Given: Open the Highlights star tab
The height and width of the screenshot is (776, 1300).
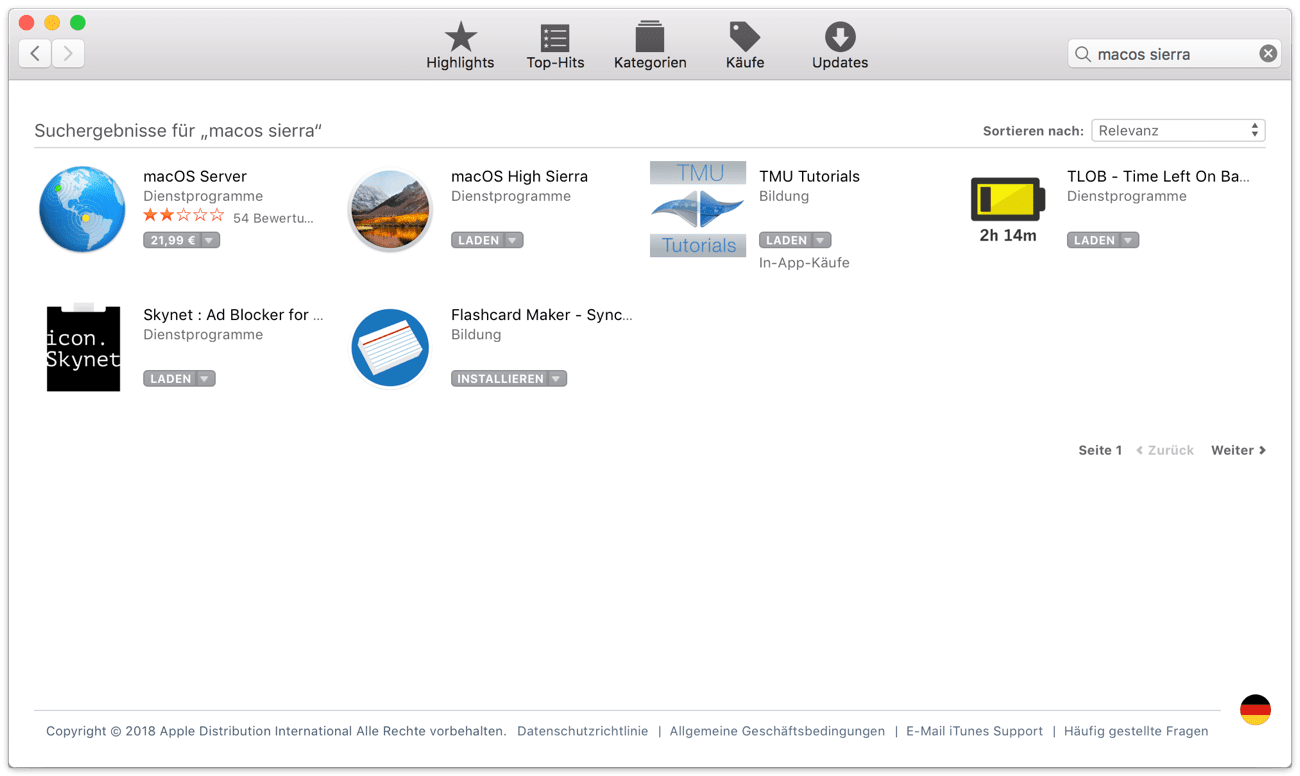Looking at the screenshot, I should click(460, 46).
